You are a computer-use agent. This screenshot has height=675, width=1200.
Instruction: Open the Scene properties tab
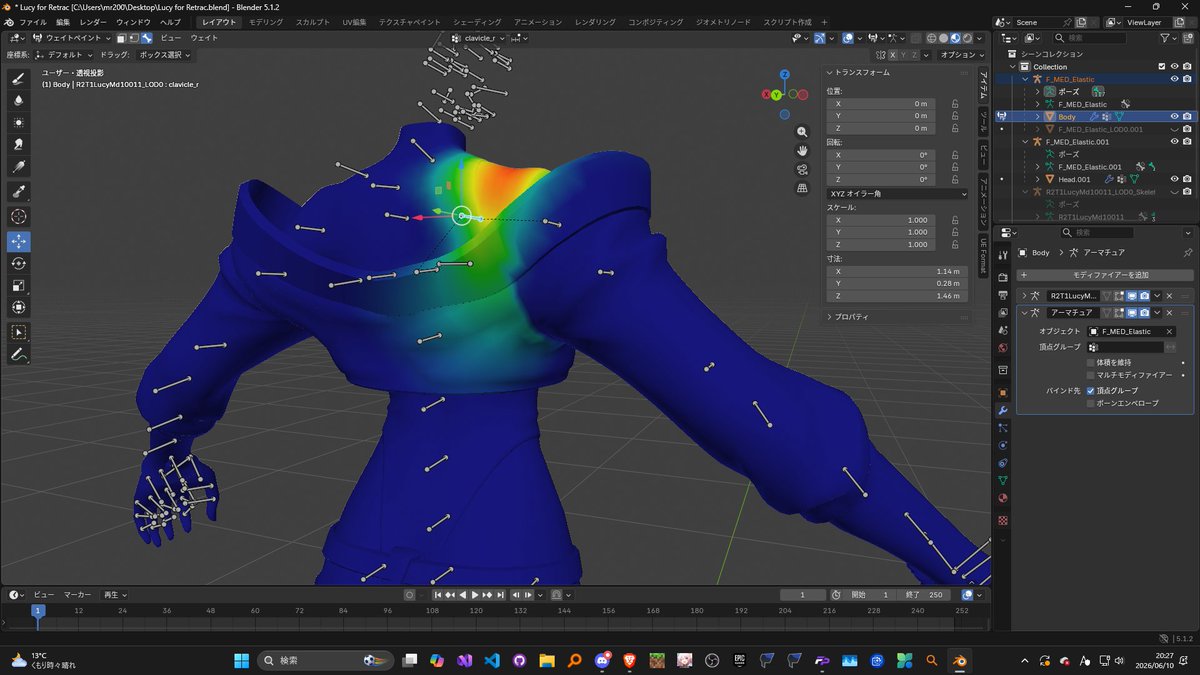click(1003, 329)
